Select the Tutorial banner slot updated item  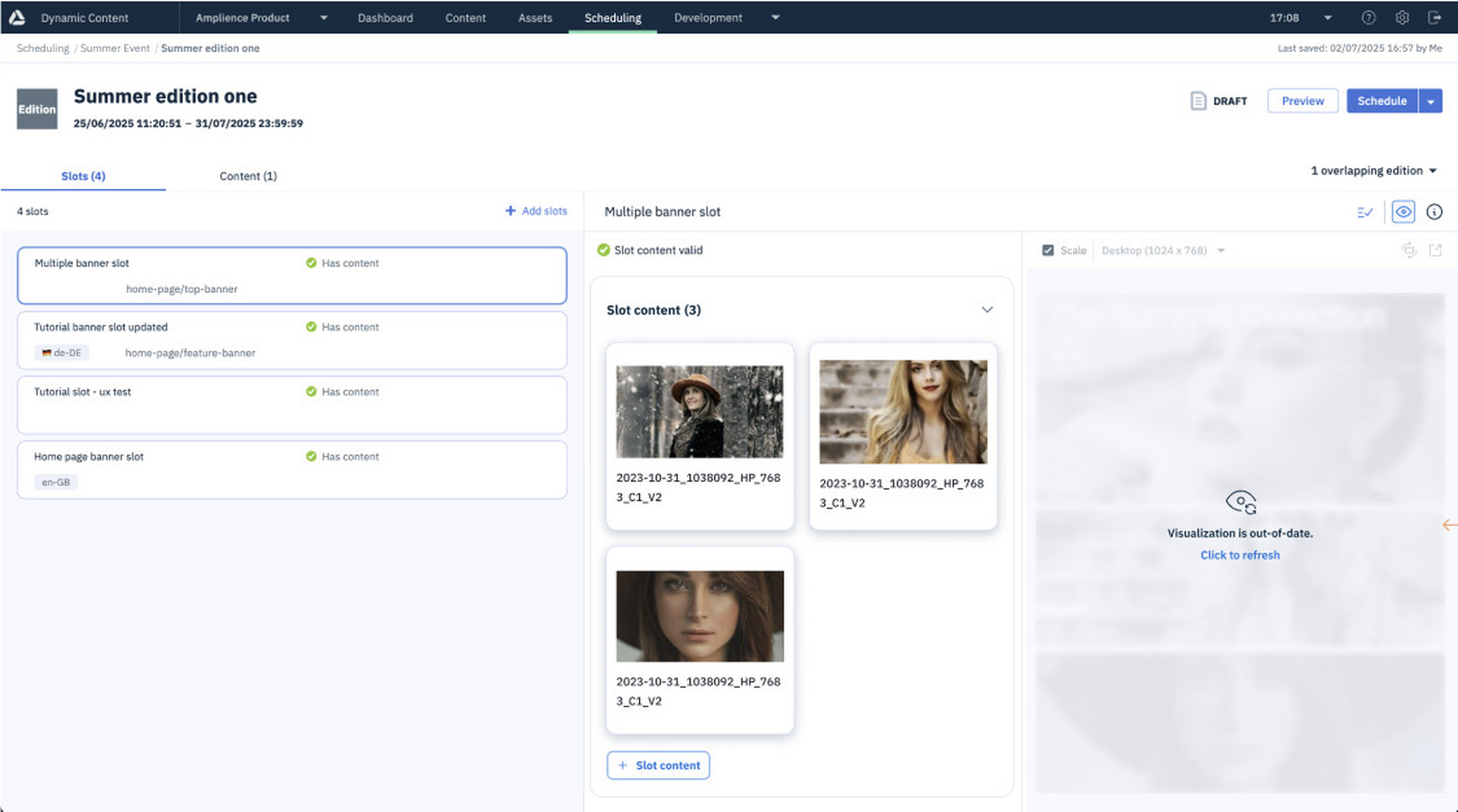click(x=292, y=340)
